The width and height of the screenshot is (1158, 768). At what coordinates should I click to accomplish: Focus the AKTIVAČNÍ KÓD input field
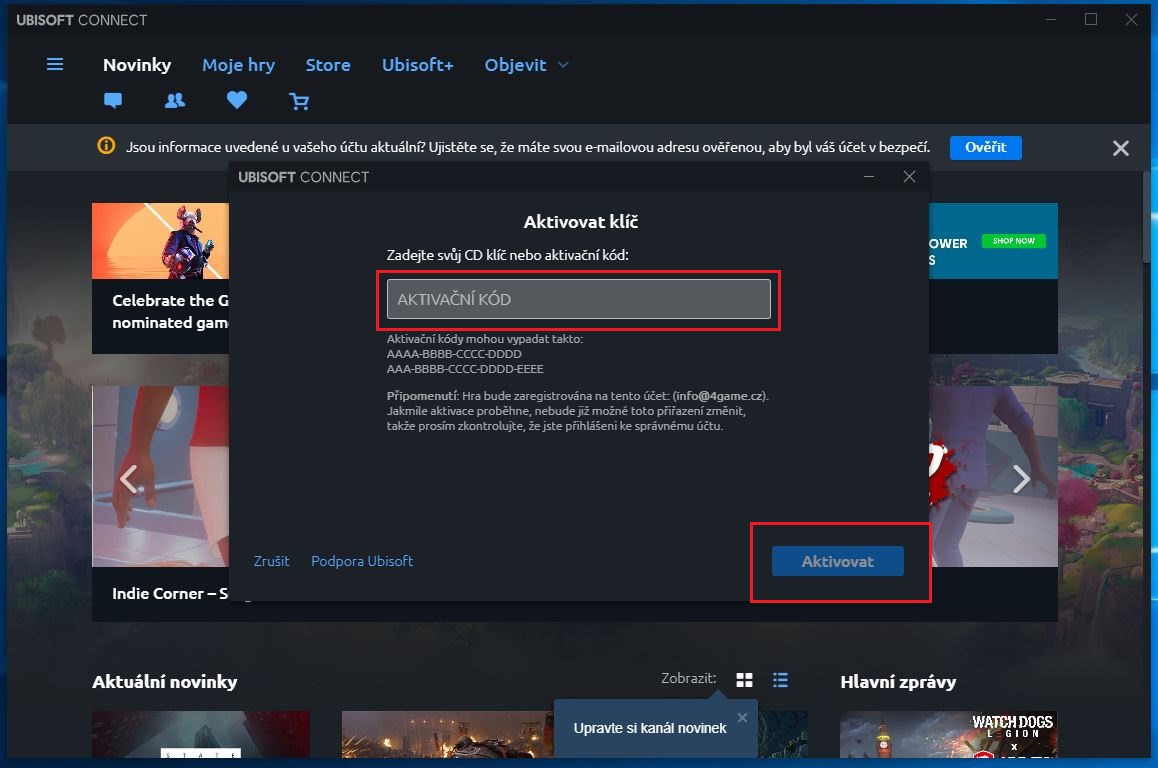point(578,299)
